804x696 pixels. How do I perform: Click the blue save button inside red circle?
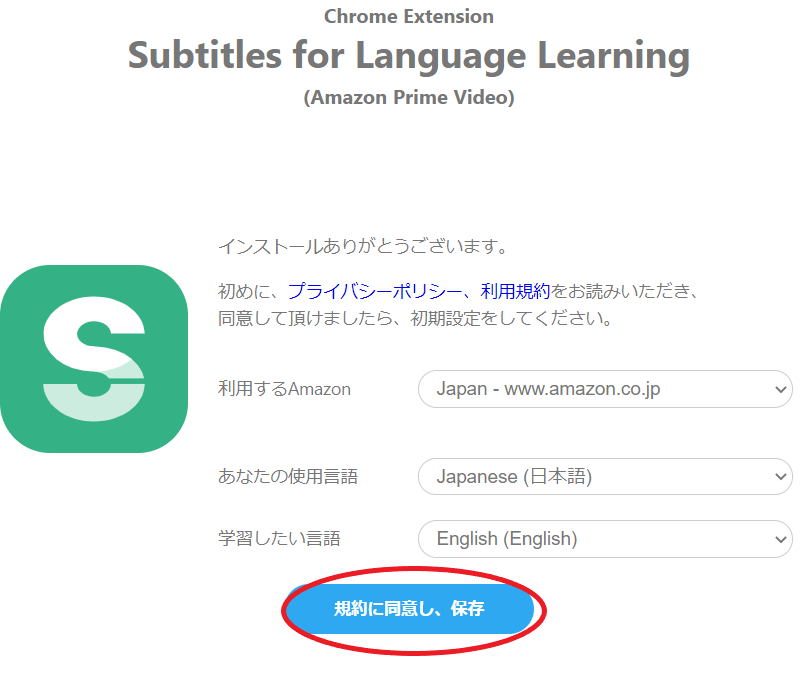click(412, 608)
